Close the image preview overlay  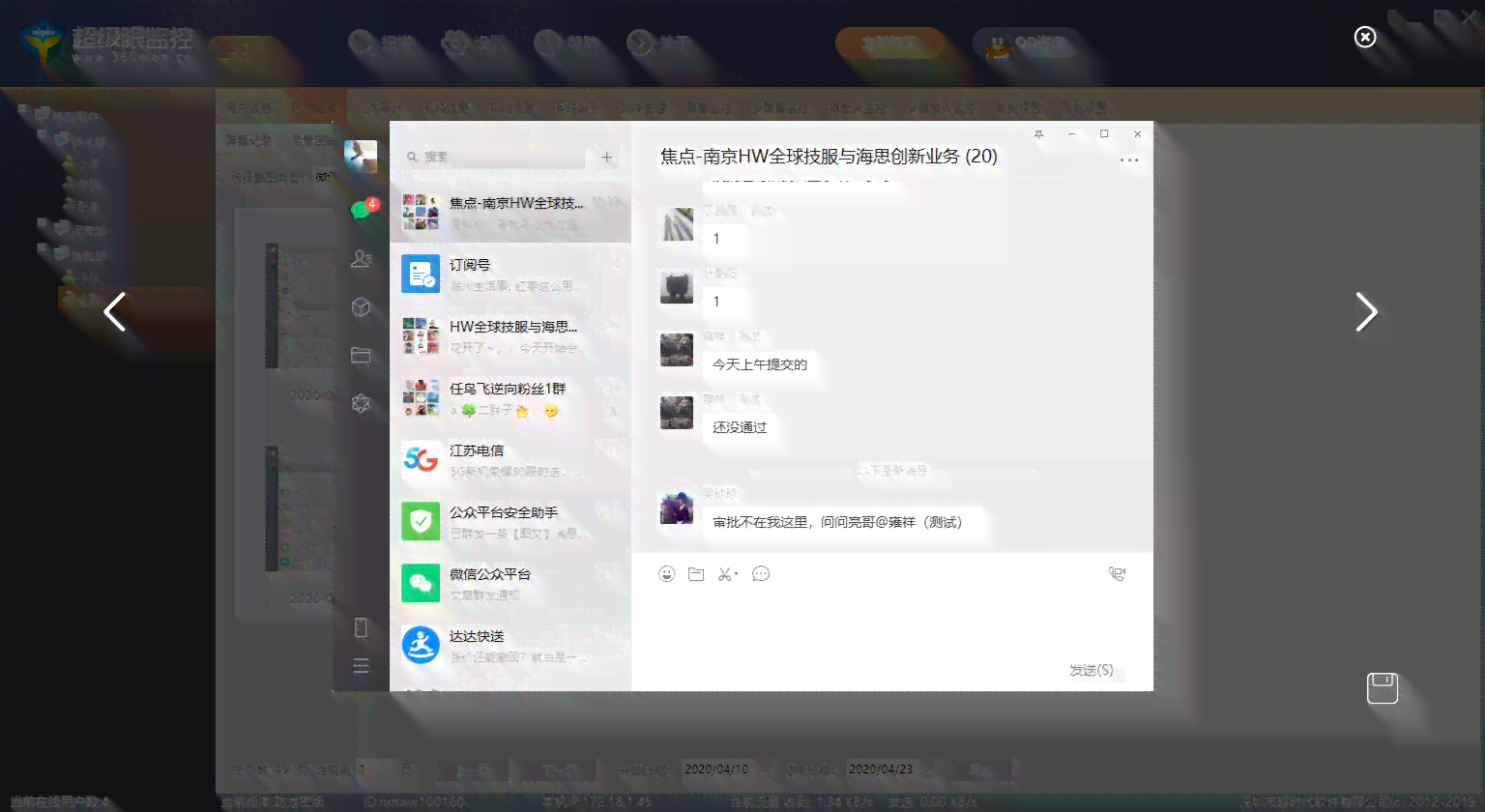click(1365, 37)
